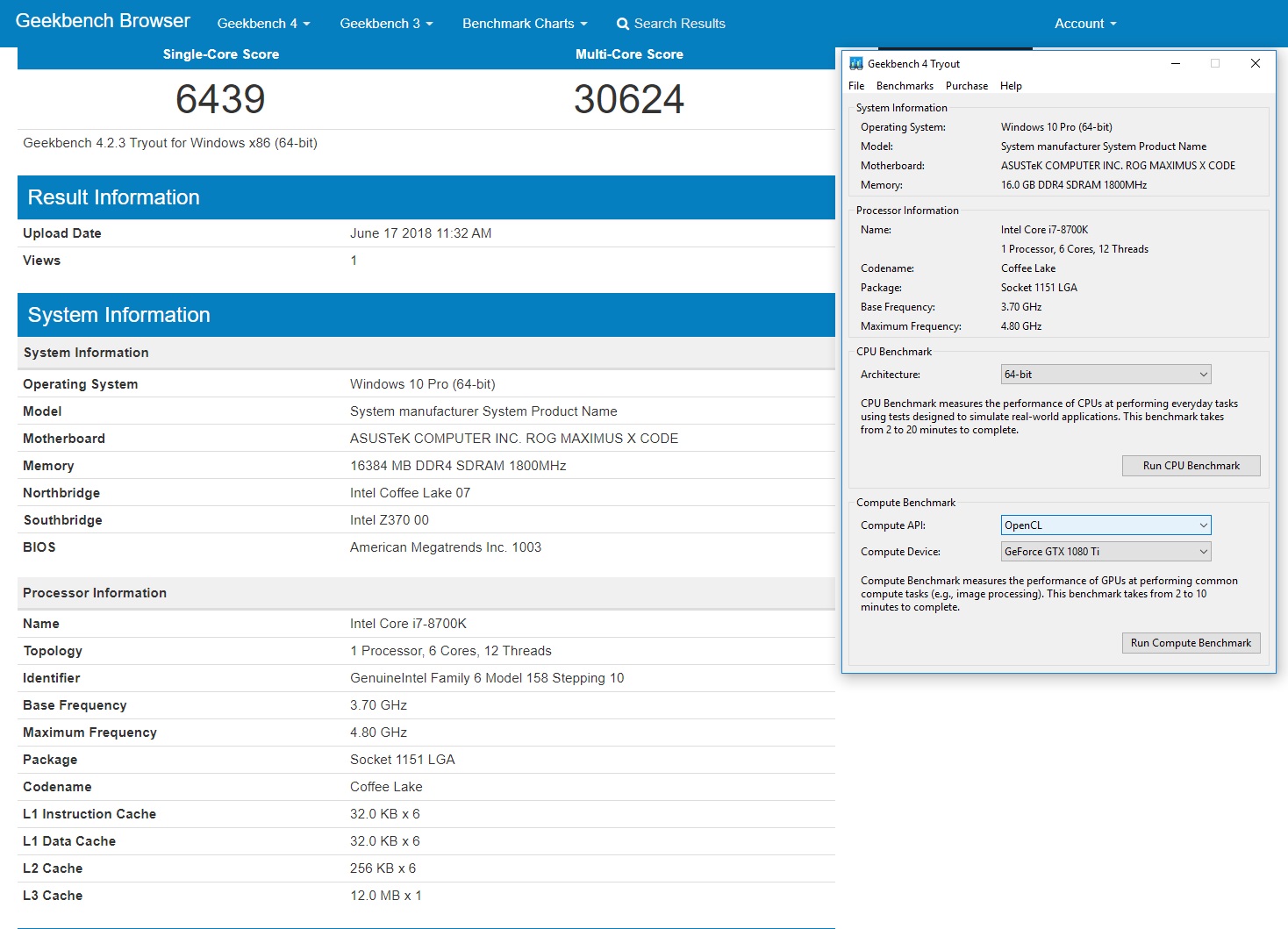Click the Northbridge value 'Intel Coffee Lake 07'
The width and height of the screenshot is (1288, 929).
[410, 493]
